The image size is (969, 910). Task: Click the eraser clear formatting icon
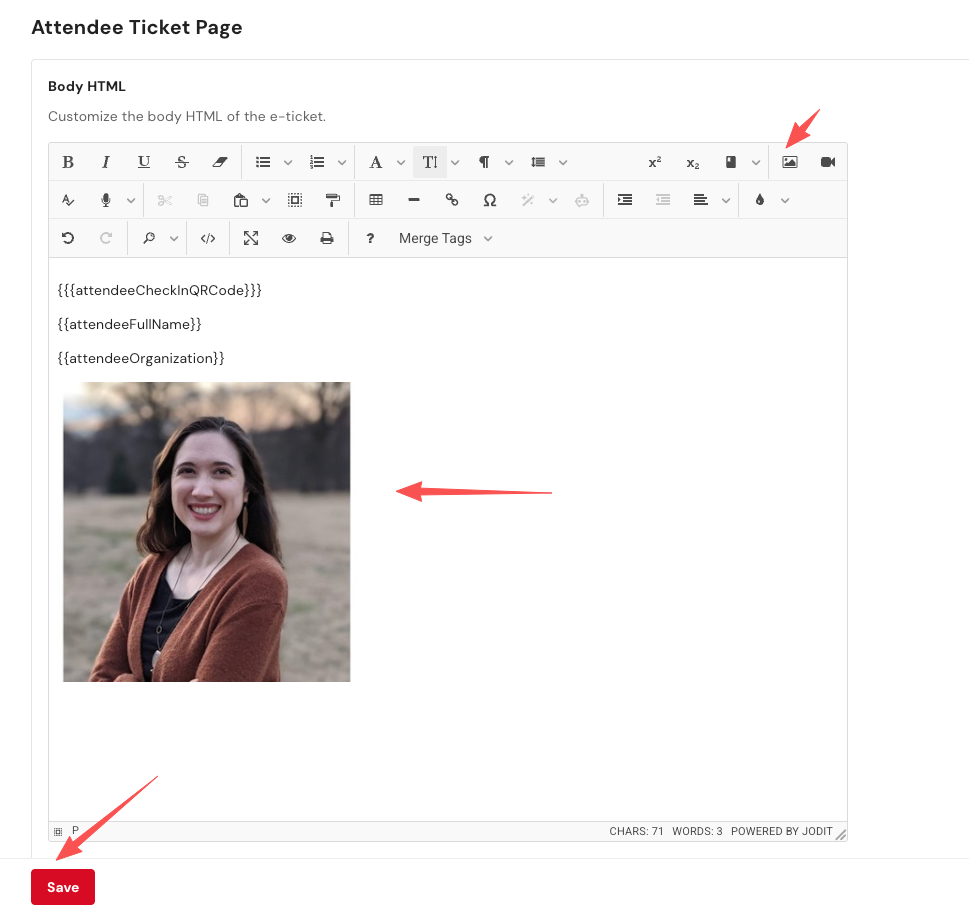point(220,162)
